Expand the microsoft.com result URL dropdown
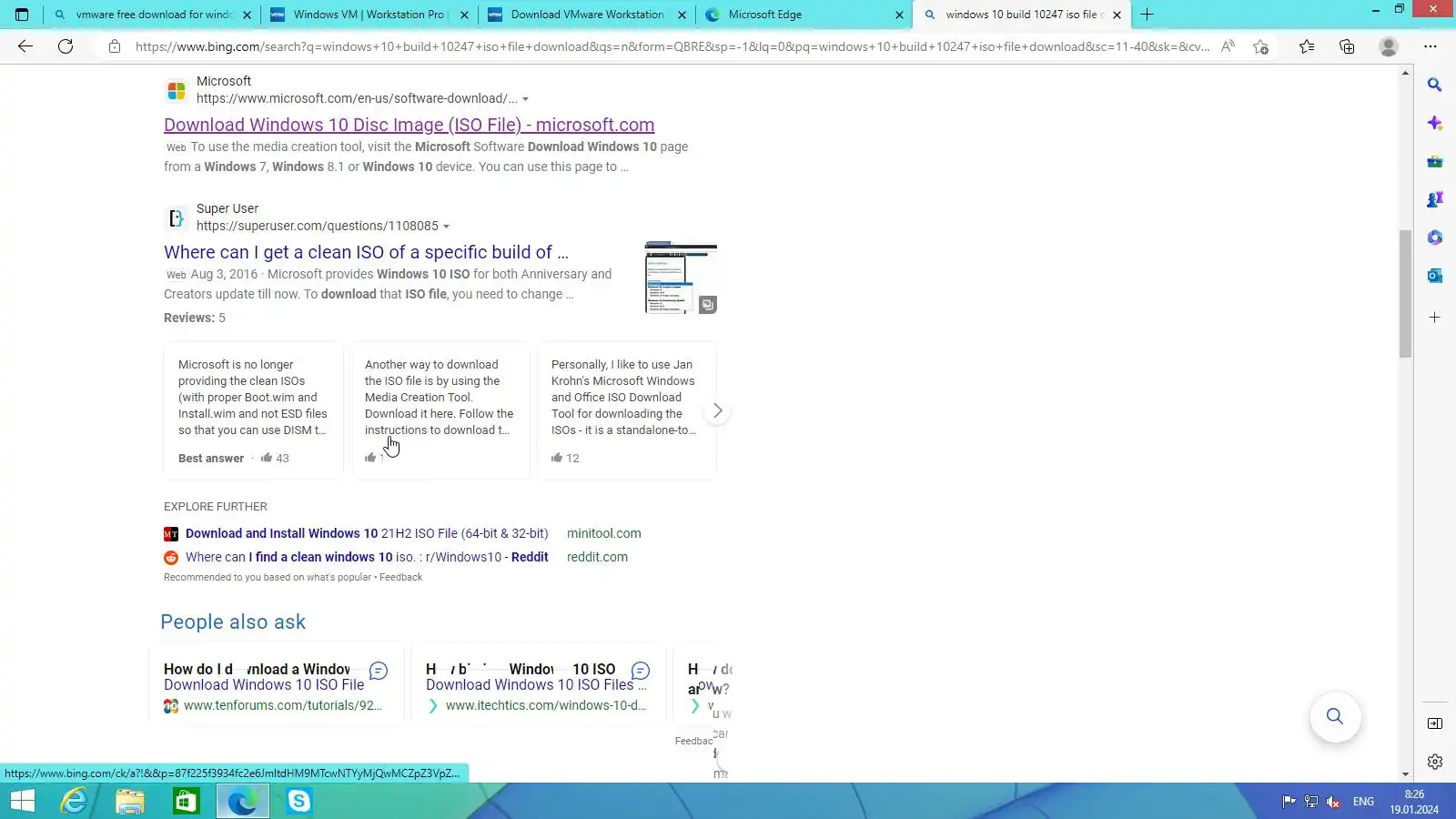Screen dimensions: 1456x819 pyautogui.click(x=525, y=99)
